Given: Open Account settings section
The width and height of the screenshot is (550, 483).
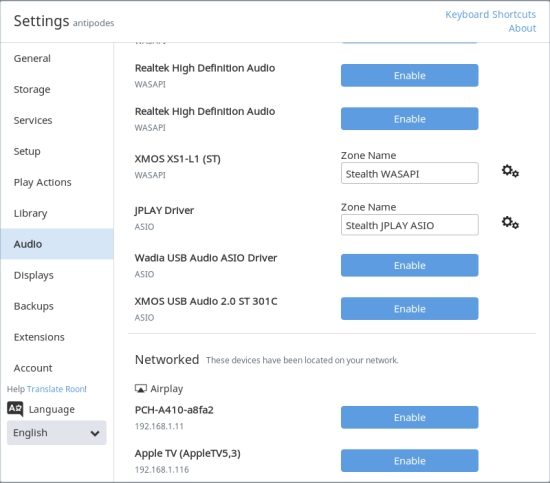Looking at the screenshot, I should 57,368.
